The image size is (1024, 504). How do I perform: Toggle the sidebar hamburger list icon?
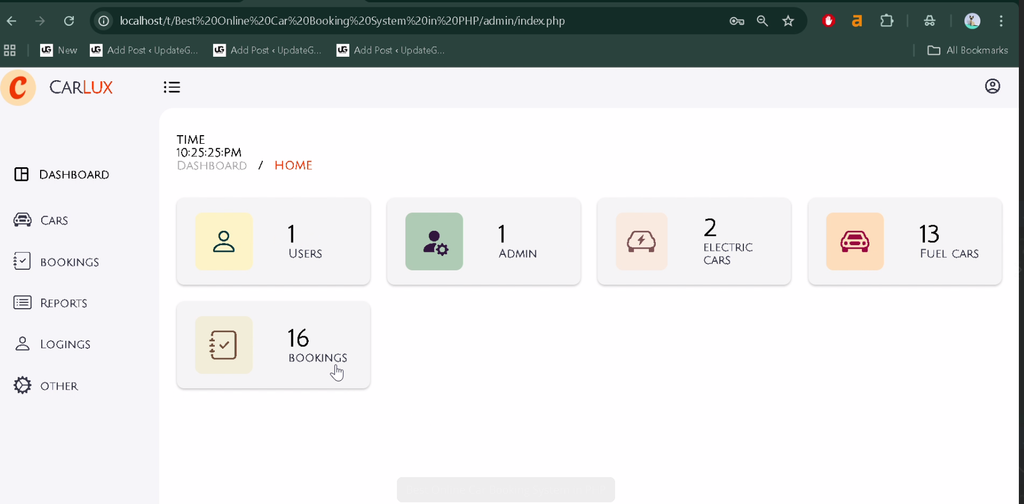(x=172, y=87)
